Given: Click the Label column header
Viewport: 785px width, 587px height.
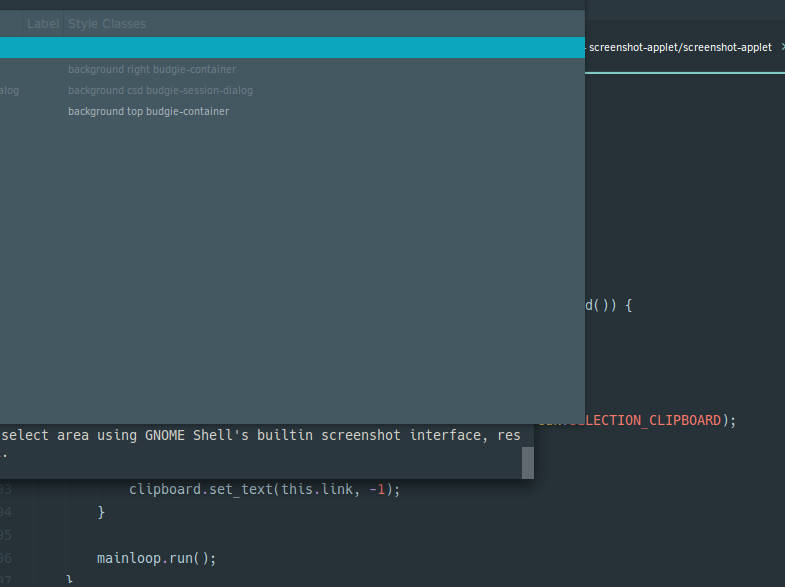Looking at the screenshot, I should [x=43, y=24].
